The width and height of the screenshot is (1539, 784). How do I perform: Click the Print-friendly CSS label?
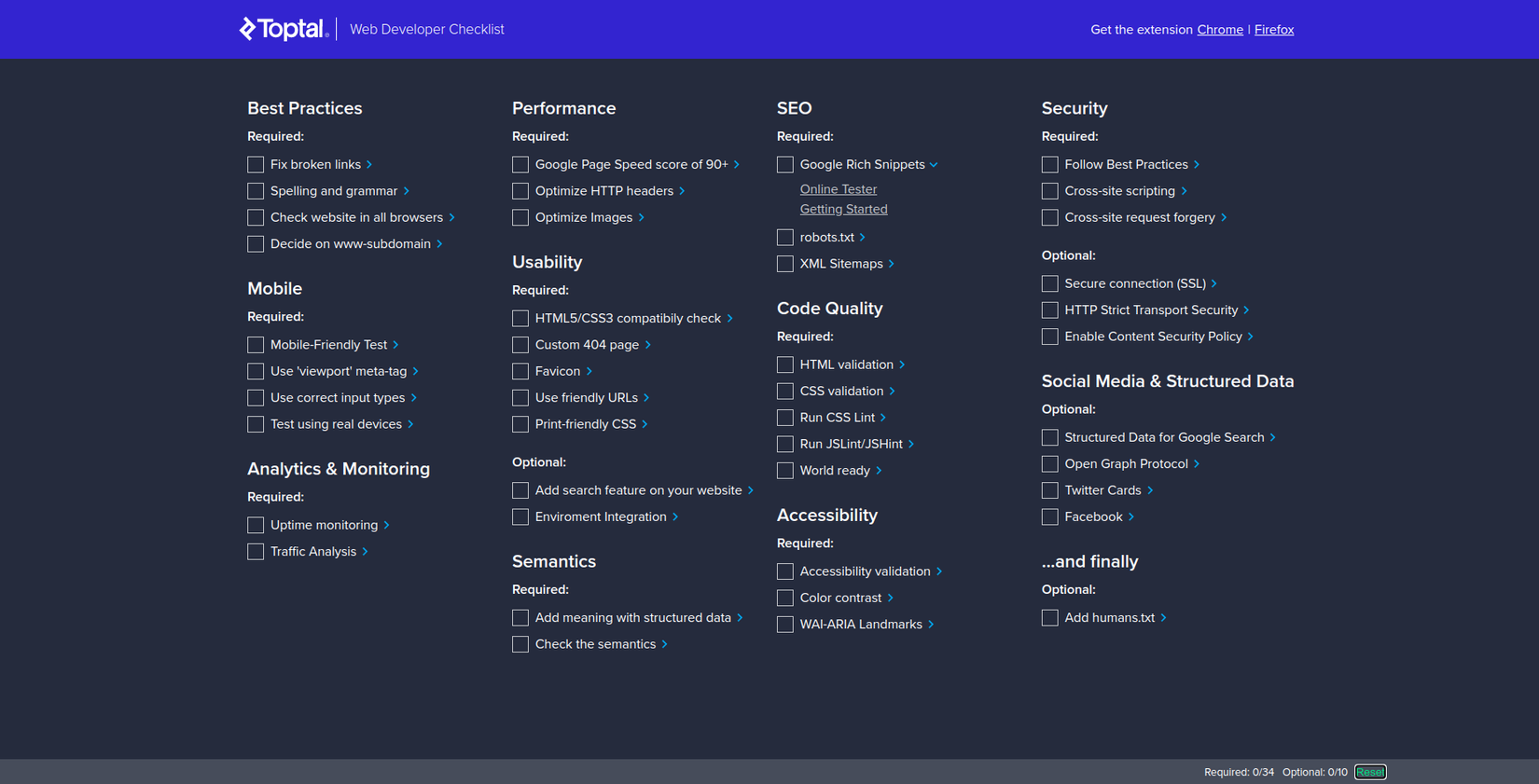(x=586, y=424)
